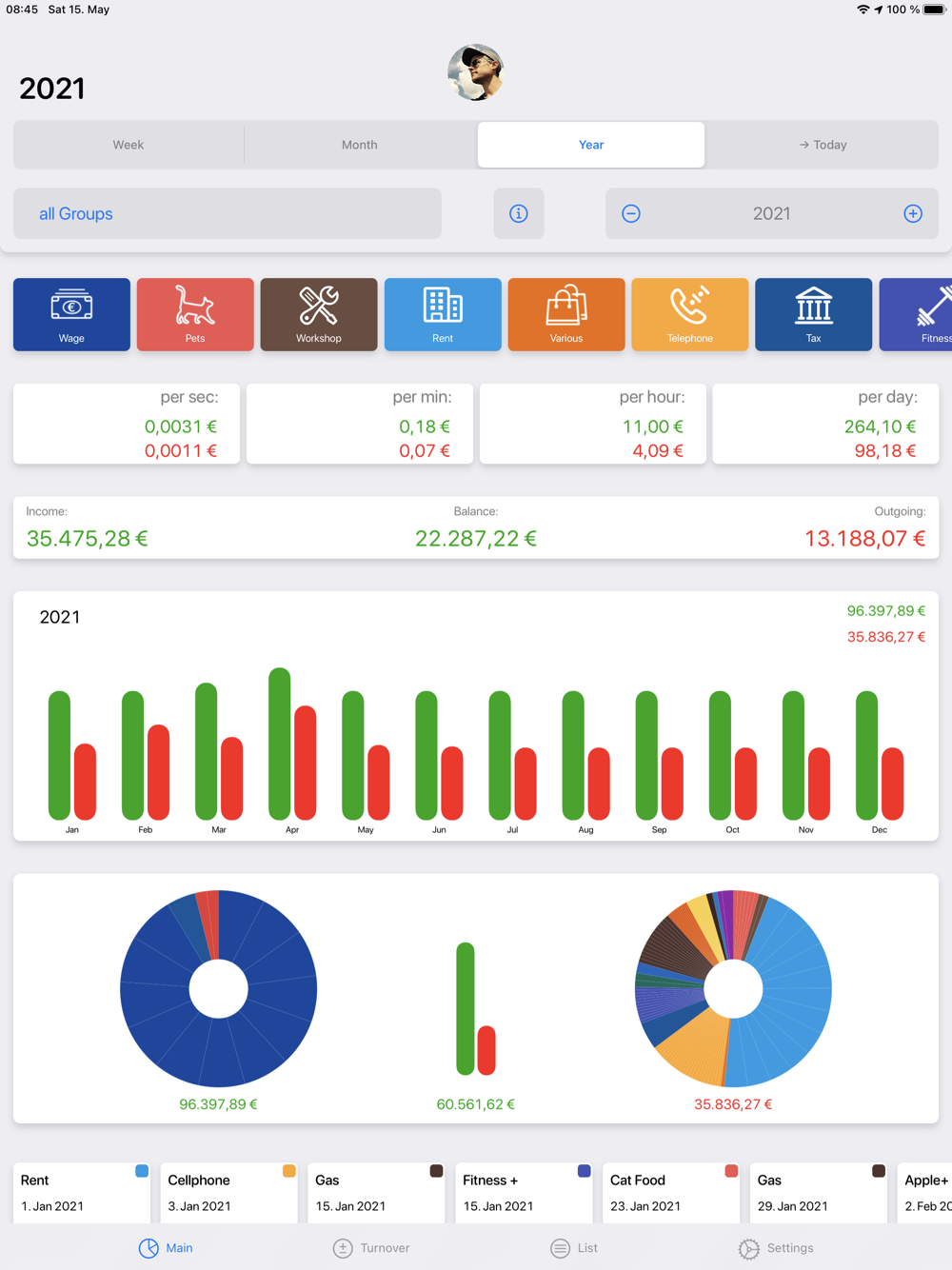This screenshot has width=952, height=1270.
Task: Open the Turnover tab
Action: tap(371, 1248)
